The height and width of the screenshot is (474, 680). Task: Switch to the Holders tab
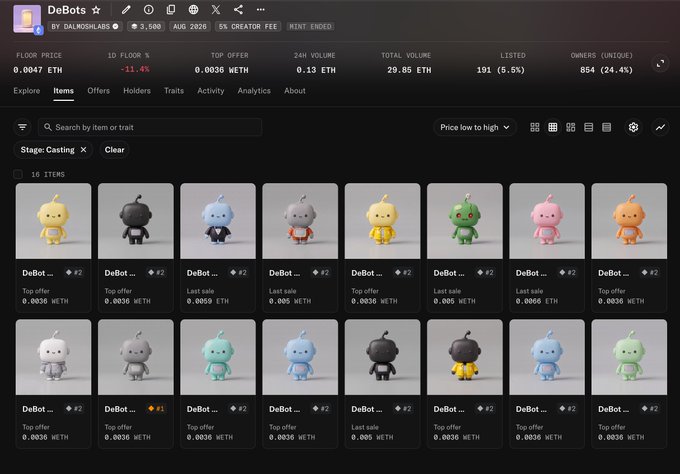click(x=137, y=91)
